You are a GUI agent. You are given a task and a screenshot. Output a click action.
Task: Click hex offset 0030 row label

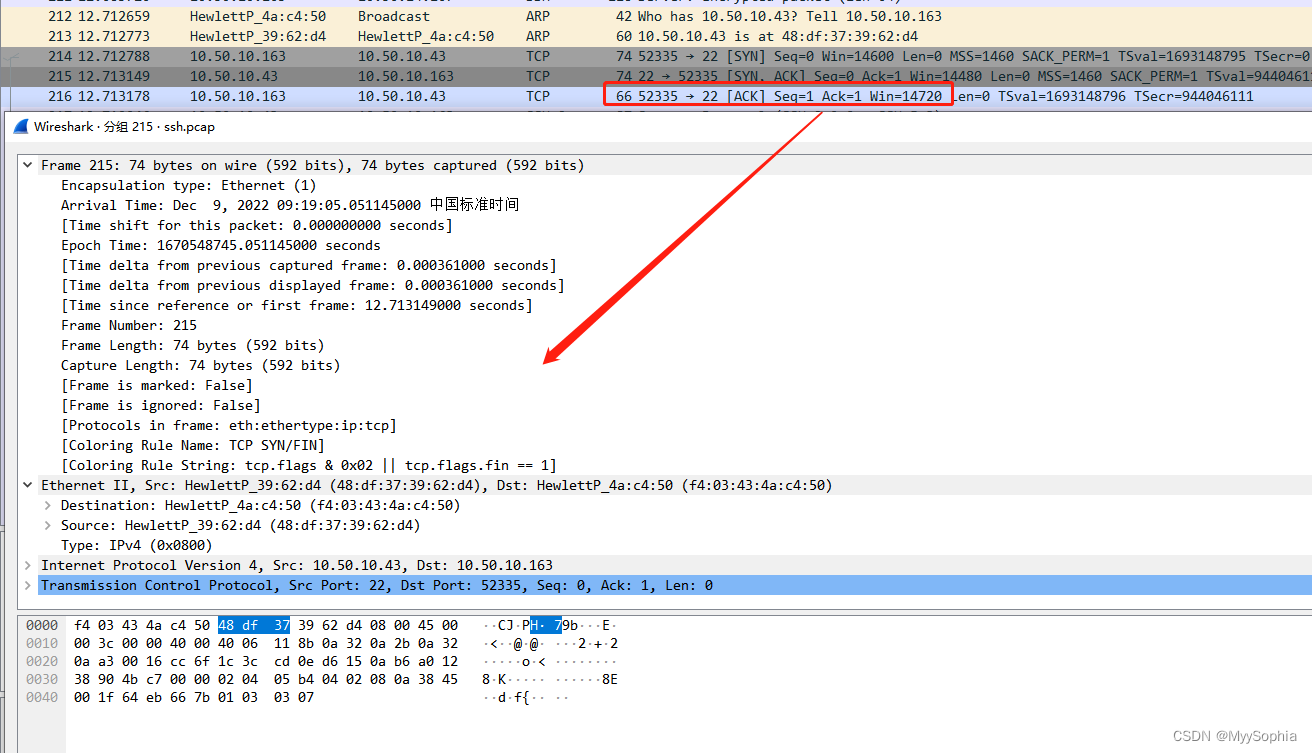coord(42,679)
